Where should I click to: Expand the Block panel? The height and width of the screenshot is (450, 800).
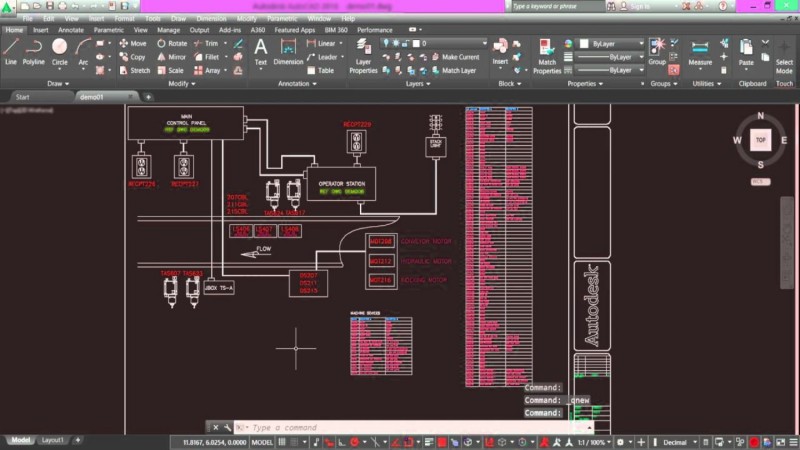pos(510,84)
